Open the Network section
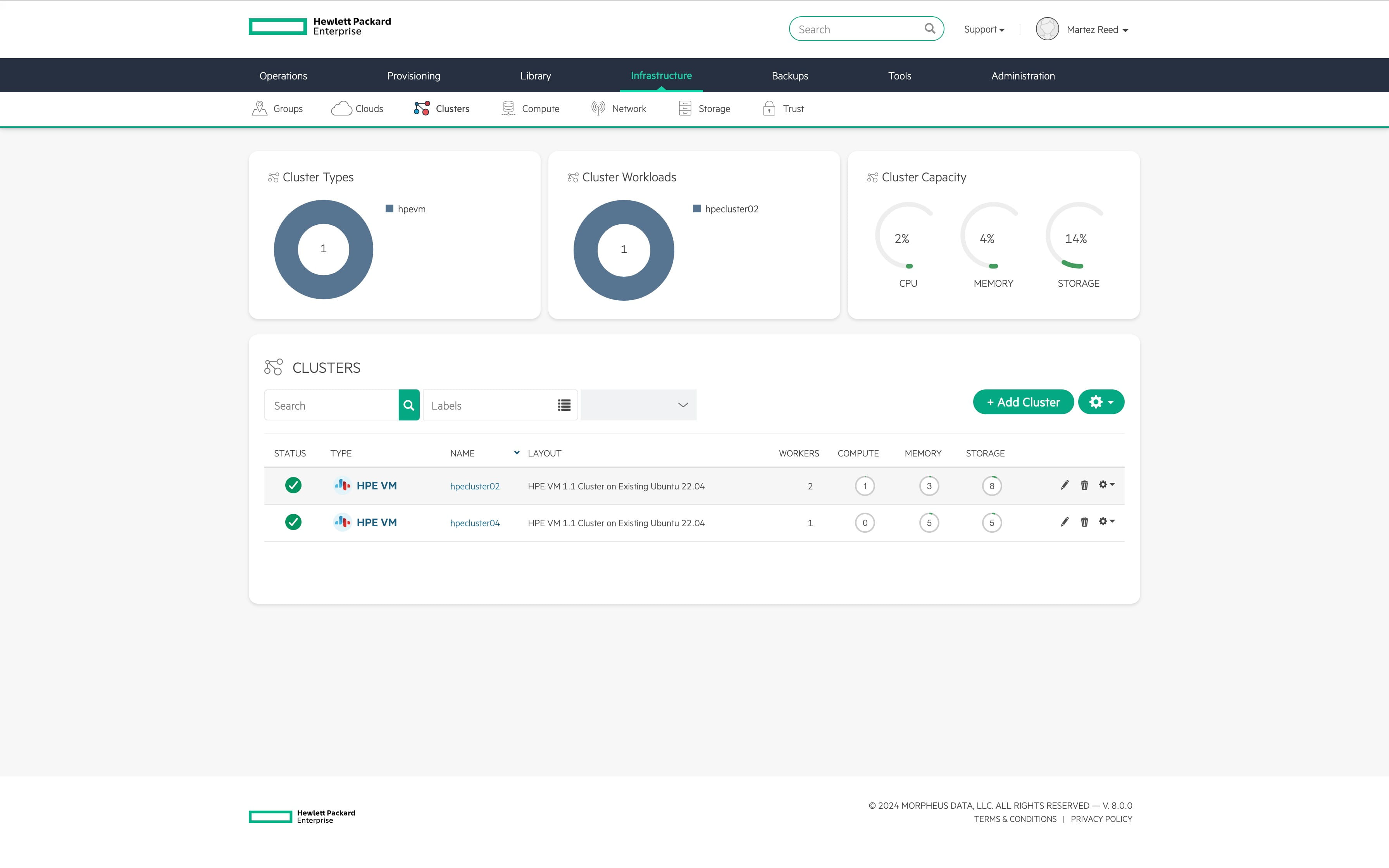Screen dimensions: 1389x868 (619, 108)
